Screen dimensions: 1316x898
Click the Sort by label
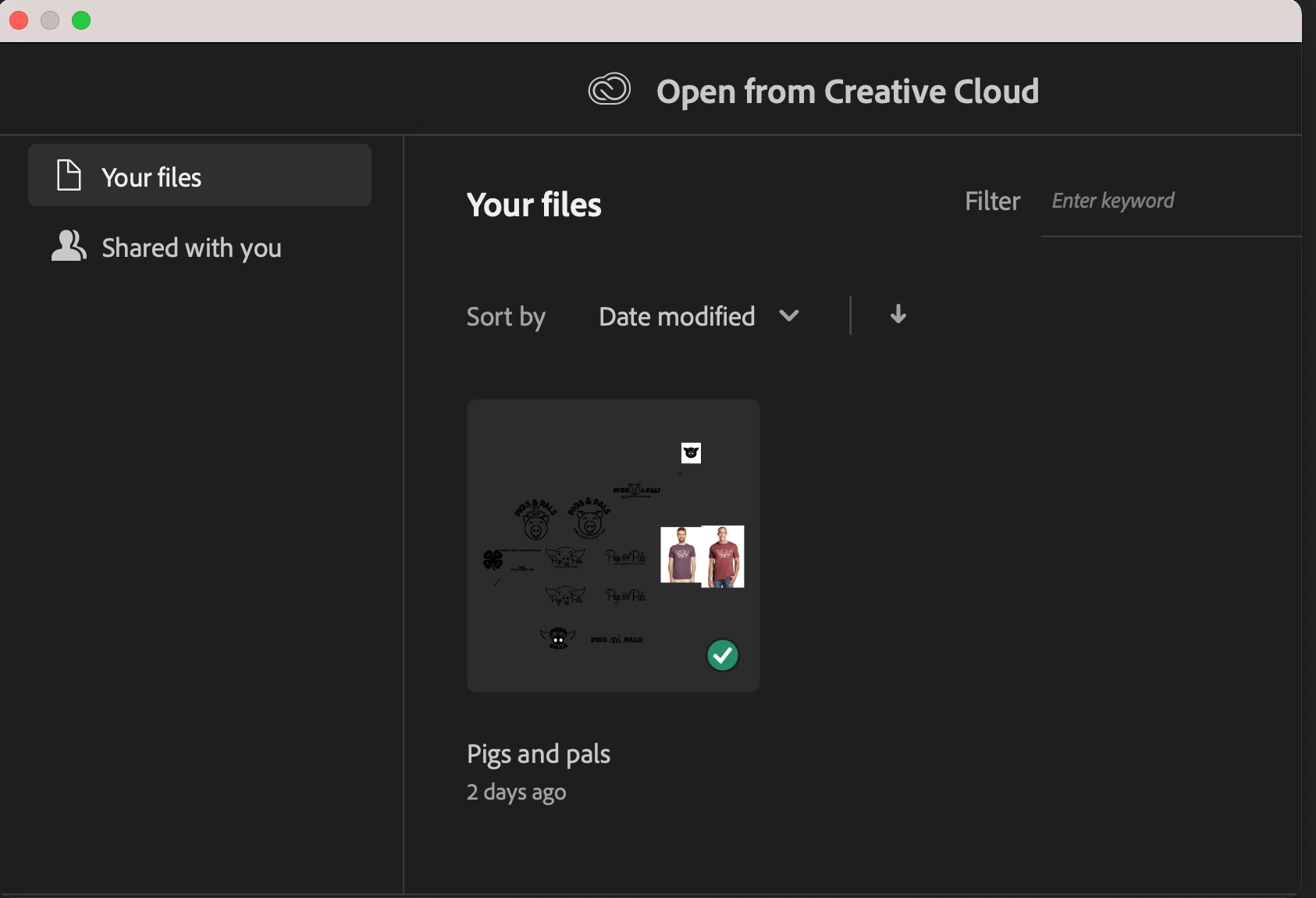pos(506,317)
